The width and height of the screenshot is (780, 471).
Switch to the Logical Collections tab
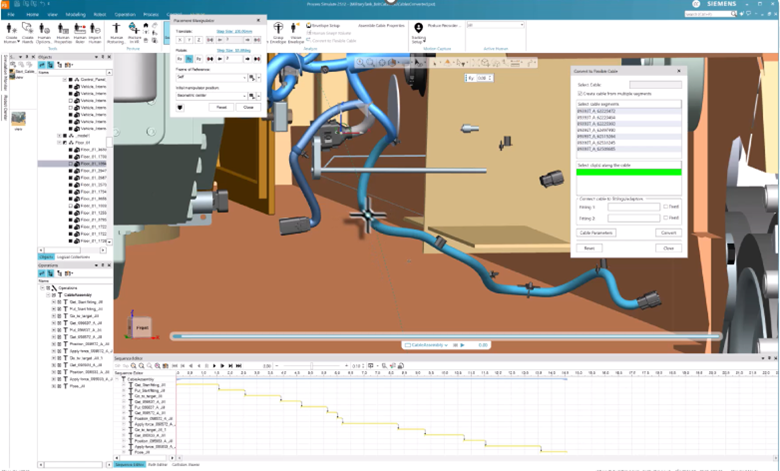click(72, 257)
